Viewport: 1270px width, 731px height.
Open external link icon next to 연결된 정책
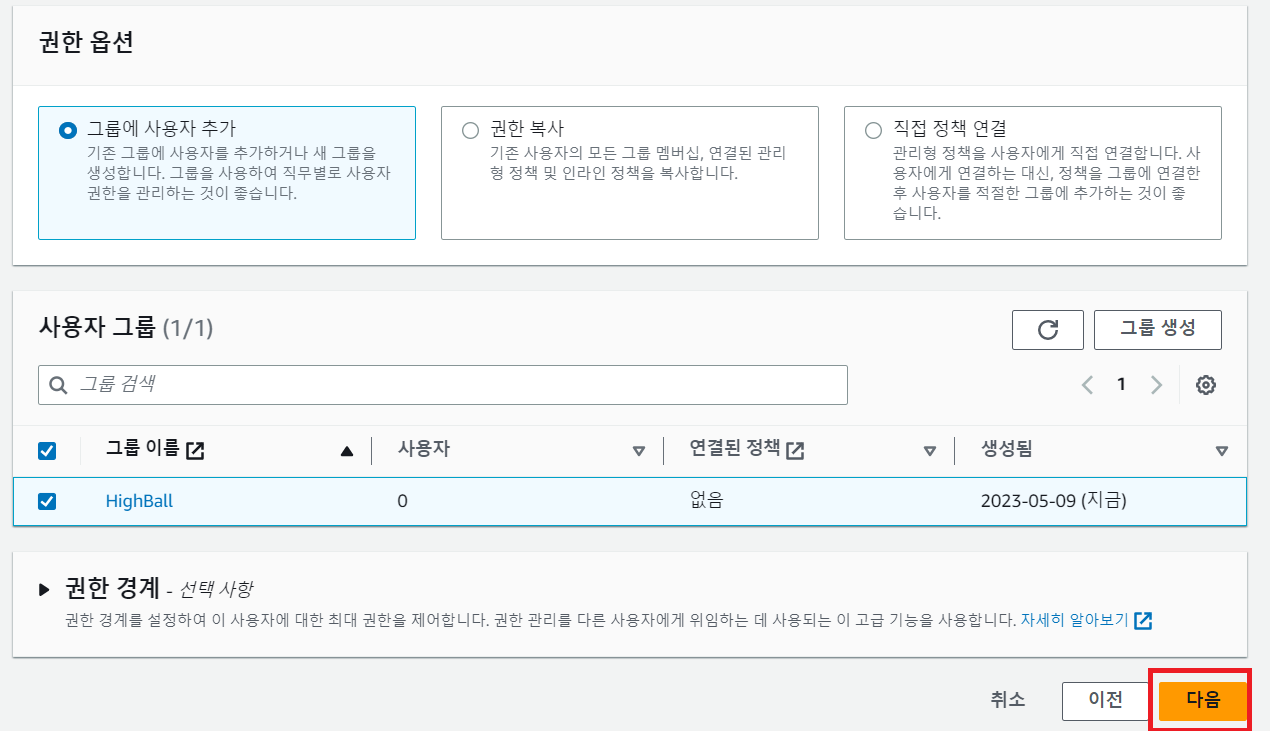click(795, 450)
